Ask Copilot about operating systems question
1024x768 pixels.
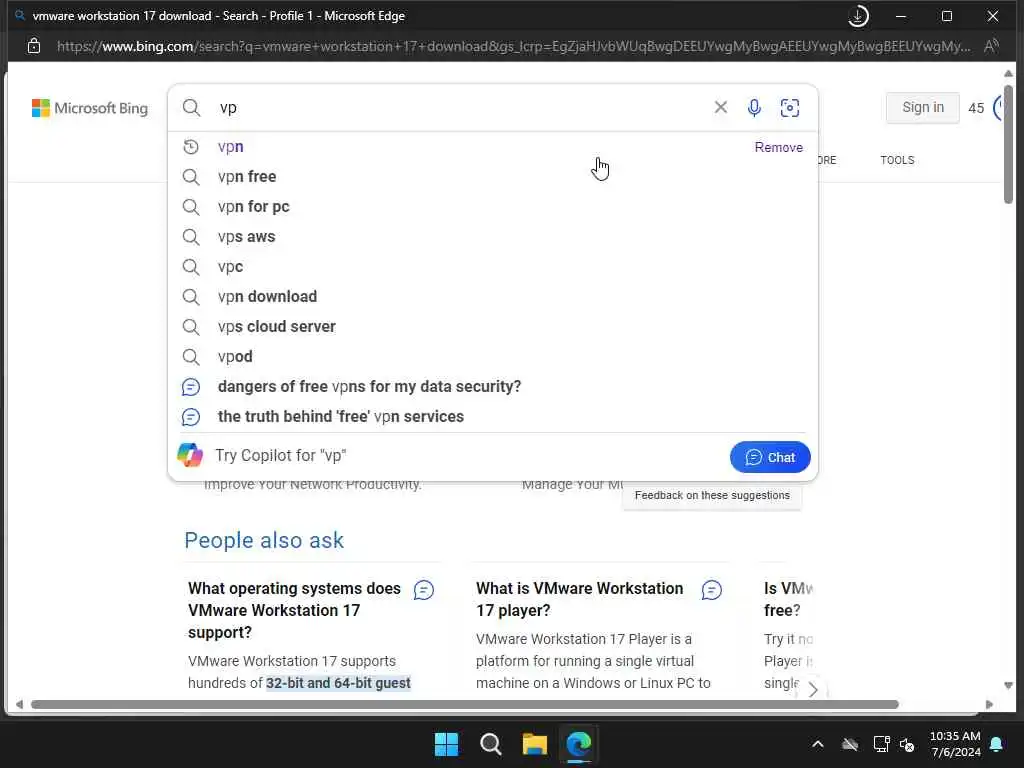(x=424, y=590)
